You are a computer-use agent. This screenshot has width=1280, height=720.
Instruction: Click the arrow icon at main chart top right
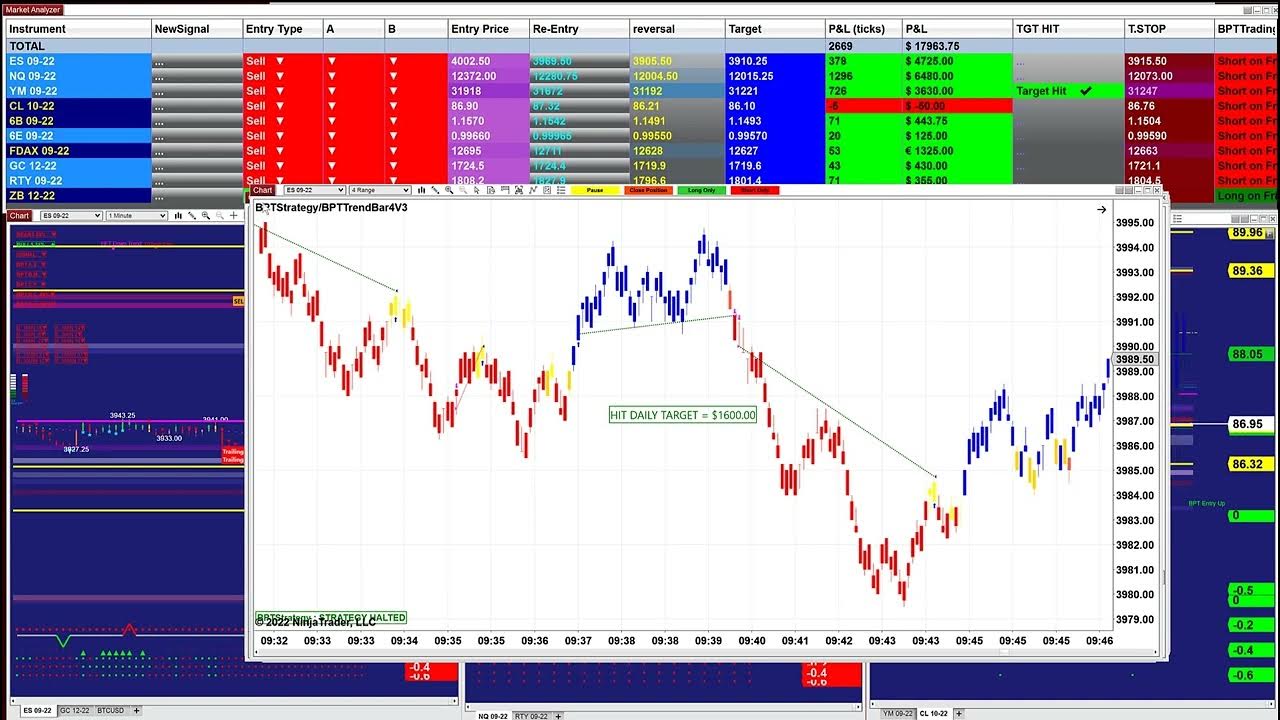1101,210
